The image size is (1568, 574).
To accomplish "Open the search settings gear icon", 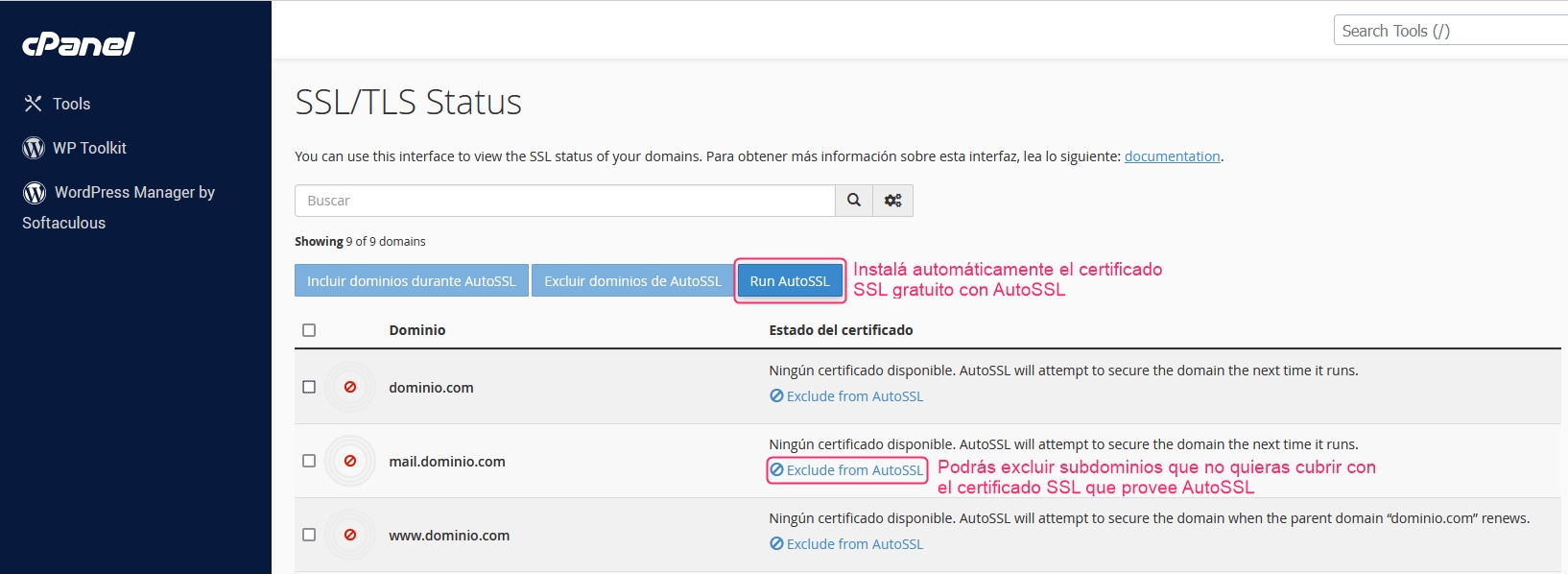I will pos(892,201).
